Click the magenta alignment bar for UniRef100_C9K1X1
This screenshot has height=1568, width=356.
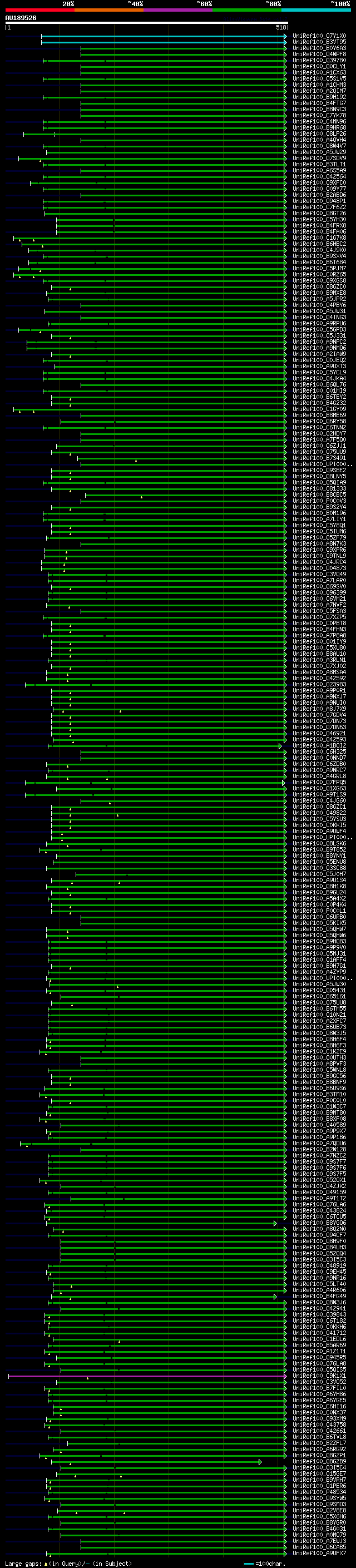pyautogui.click(x=147, y=1376)
